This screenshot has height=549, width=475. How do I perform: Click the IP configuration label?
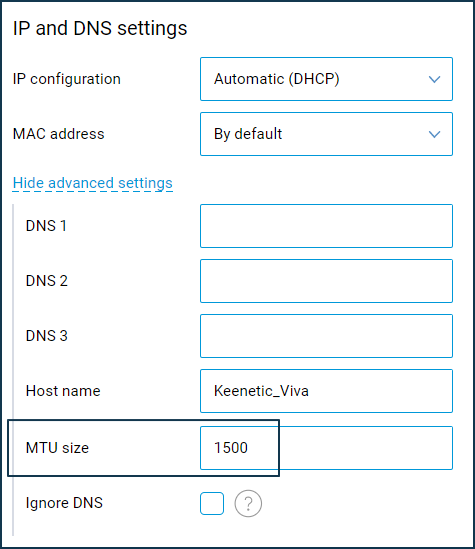[x=67, y=79]
